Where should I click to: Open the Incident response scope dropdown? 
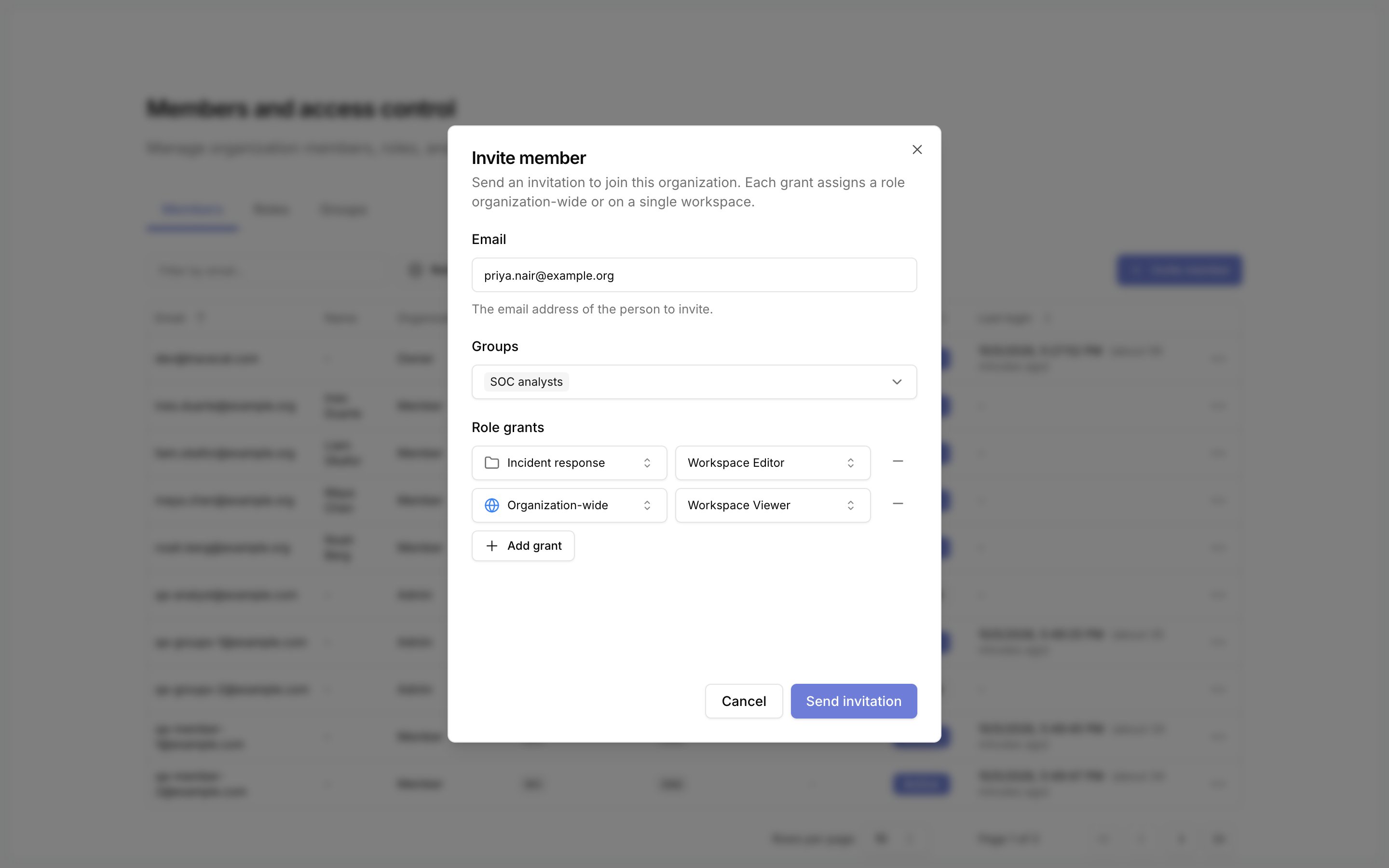(569, 463)
